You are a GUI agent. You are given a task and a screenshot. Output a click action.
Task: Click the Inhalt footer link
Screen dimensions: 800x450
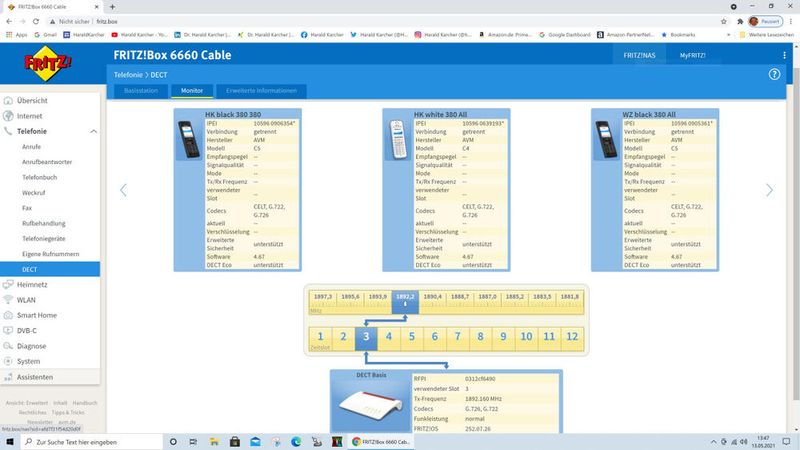pos(60,403)
